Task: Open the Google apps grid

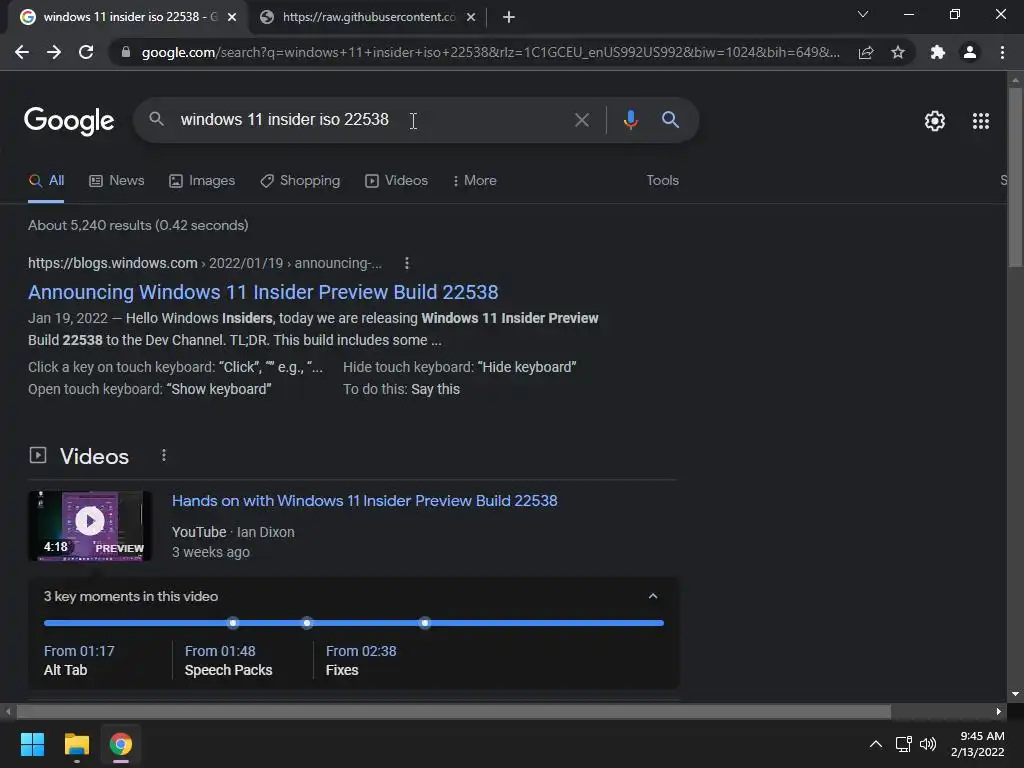Action: tap(981, 121)
